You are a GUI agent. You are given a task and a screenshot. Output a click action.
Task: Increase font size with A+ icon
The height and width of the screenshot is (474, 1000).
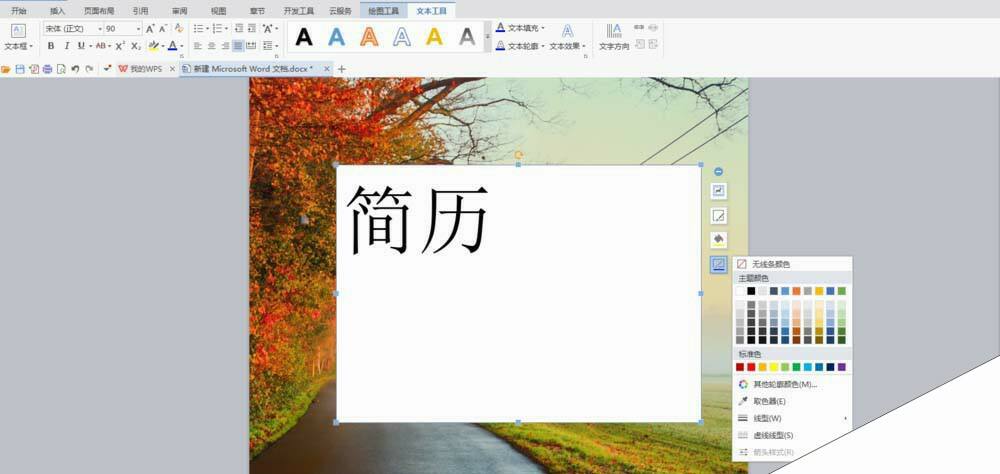pyautogui.click(x=151, y=29)
